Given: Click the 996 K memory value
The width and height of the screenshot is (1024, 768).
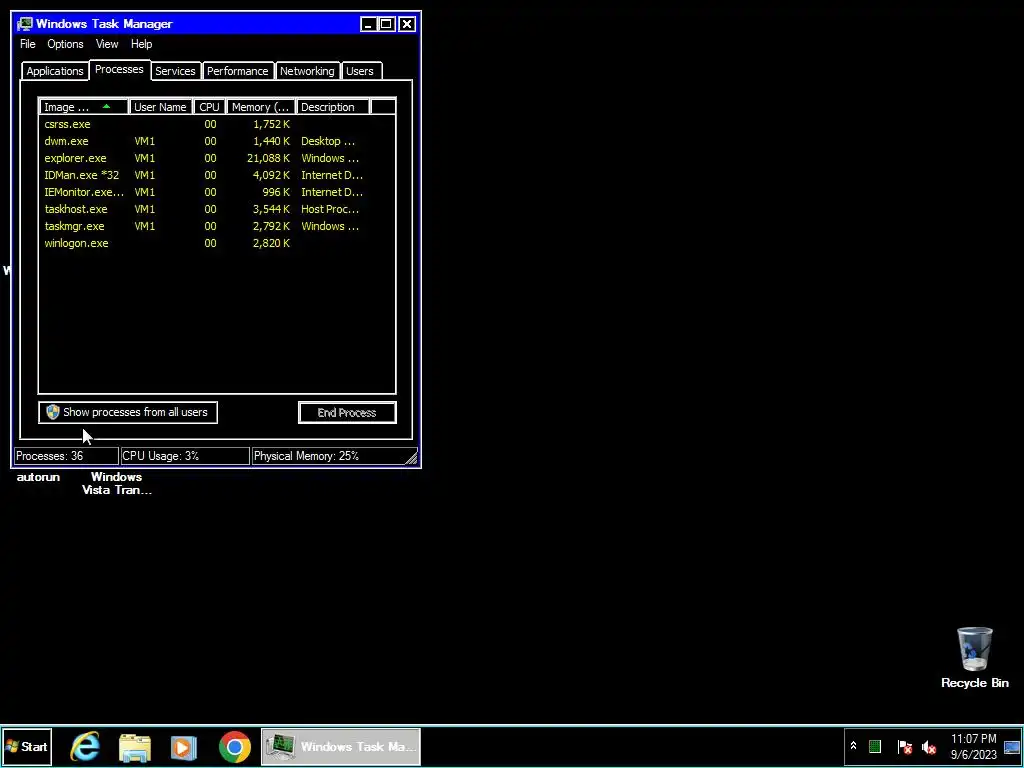Looking at the screenshot, I should click(x=277, y=192).
